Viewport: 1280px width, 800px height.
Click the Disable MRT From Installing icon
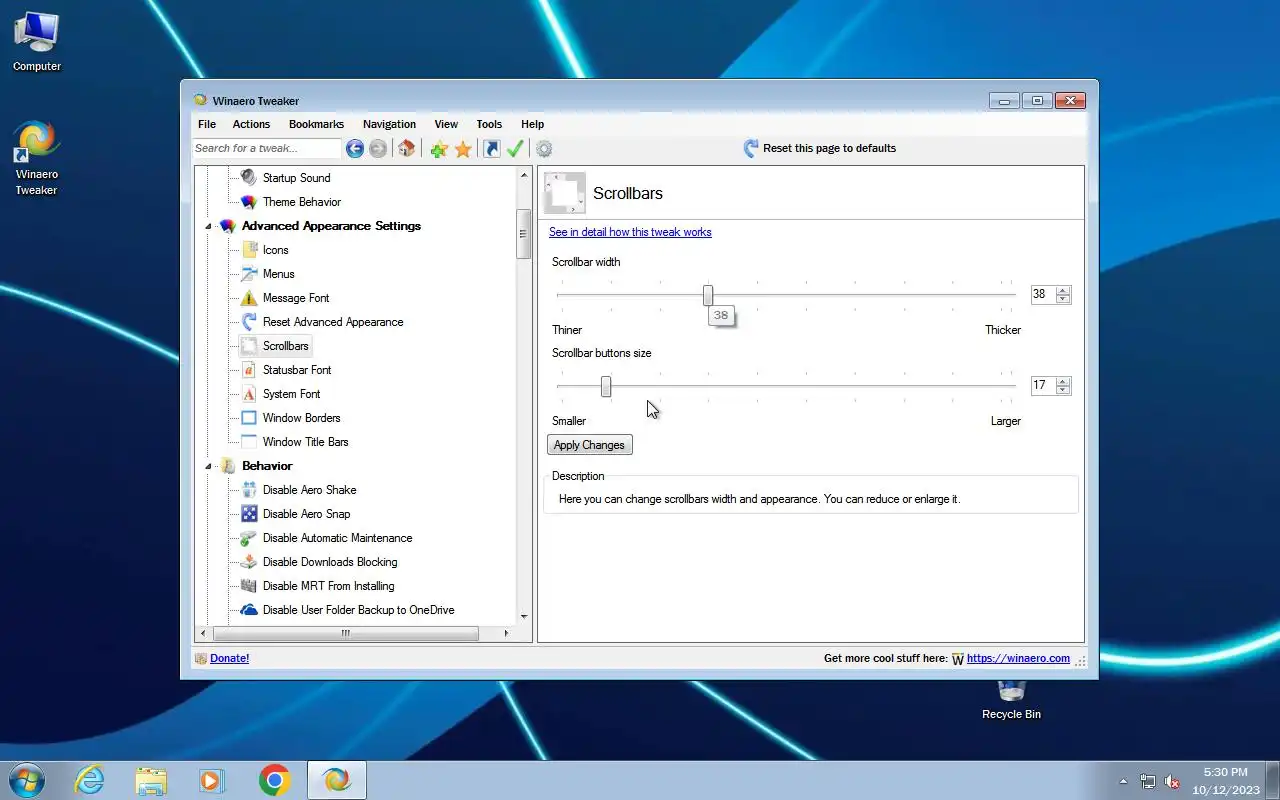[249, 586]
